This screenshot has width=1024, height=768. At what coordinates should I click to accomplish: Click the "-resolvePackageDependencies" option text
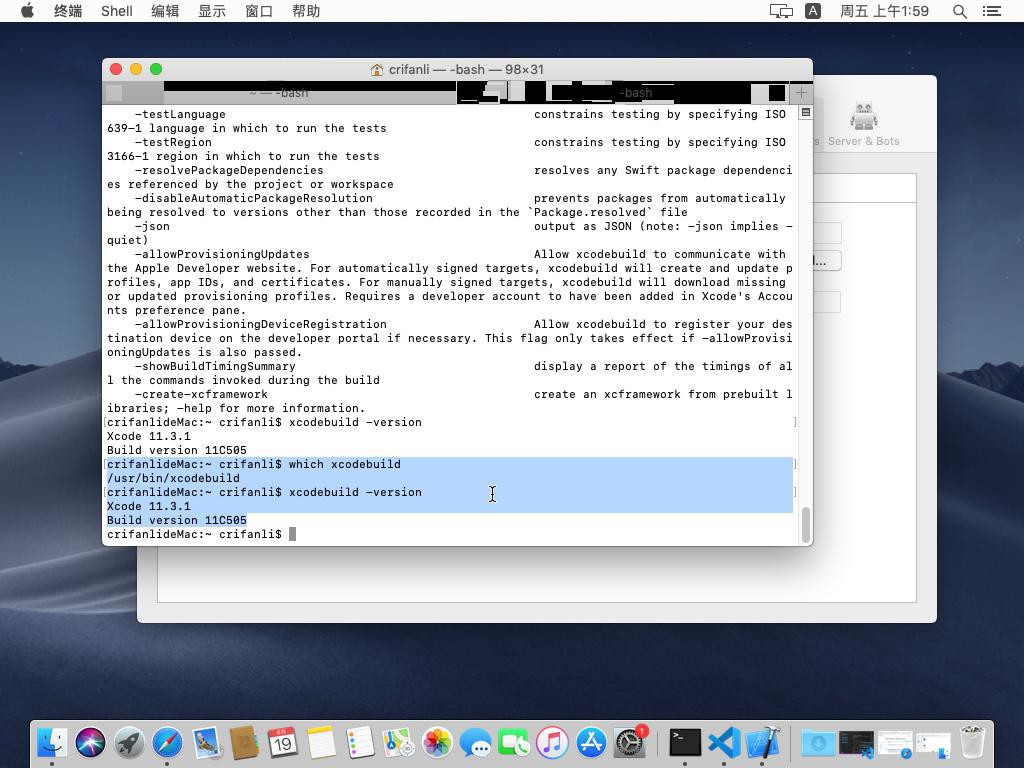click(229, 170)
